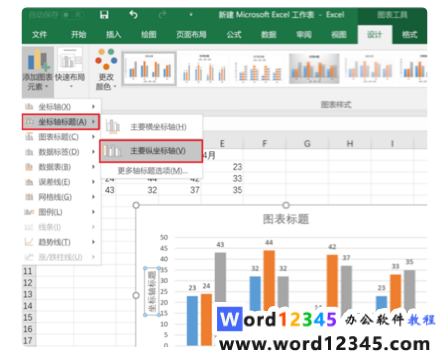Select the second chart style thumbnail

click(x=204, y=69)
